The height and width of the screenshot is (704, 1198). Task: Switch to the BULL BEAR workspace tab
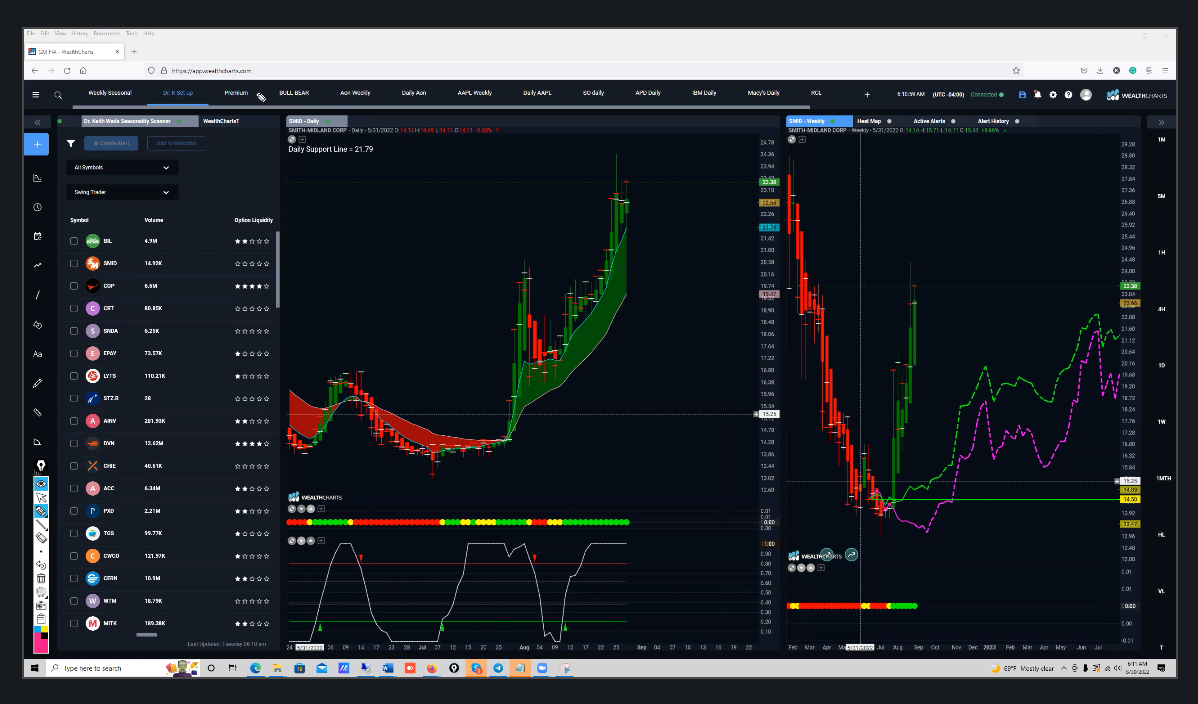click(x=294, y=93)
